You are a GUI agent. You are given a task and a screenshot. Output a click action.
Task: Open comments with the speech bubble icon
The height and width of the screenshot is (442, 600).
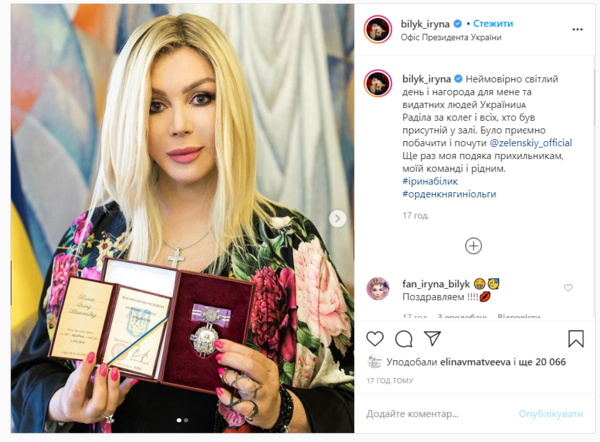tap(404, 339)
